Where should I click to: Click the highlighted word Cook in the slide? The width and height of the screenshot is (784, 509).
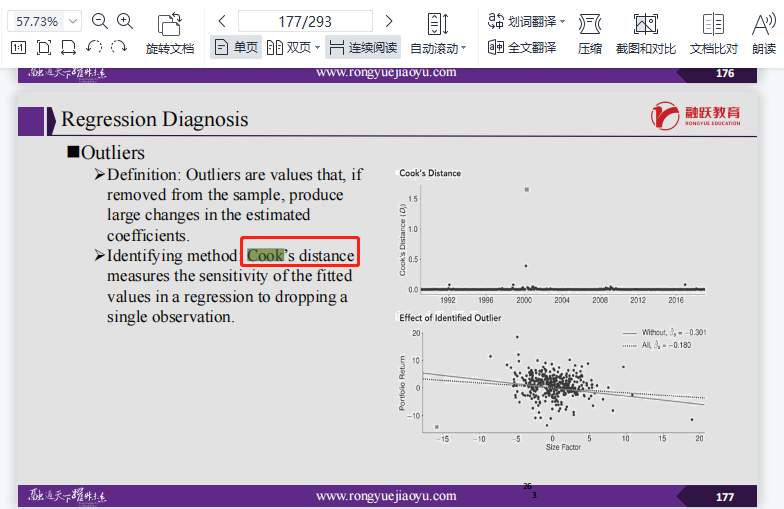266,255
